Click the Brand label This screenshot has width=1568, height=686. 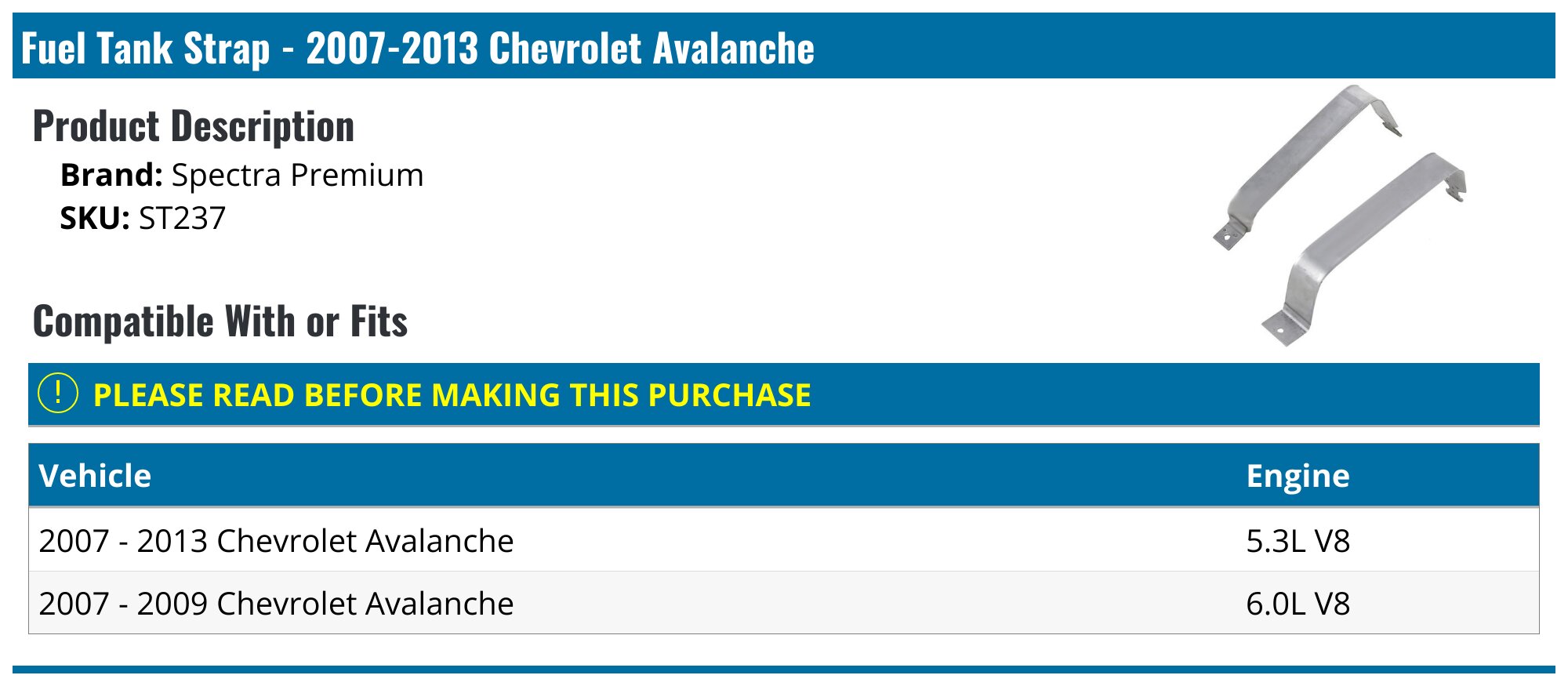pyautogui.click(x=111, y=175)
